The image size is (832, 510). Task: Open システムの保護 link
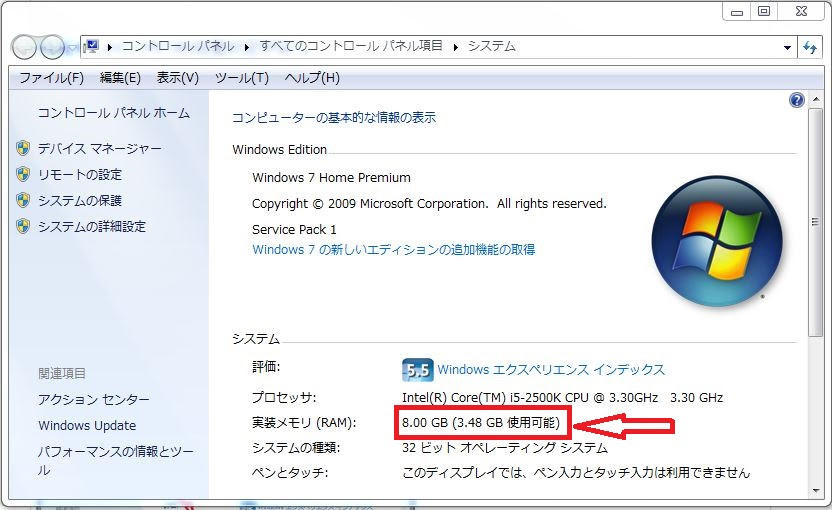(x=80, y=201)
